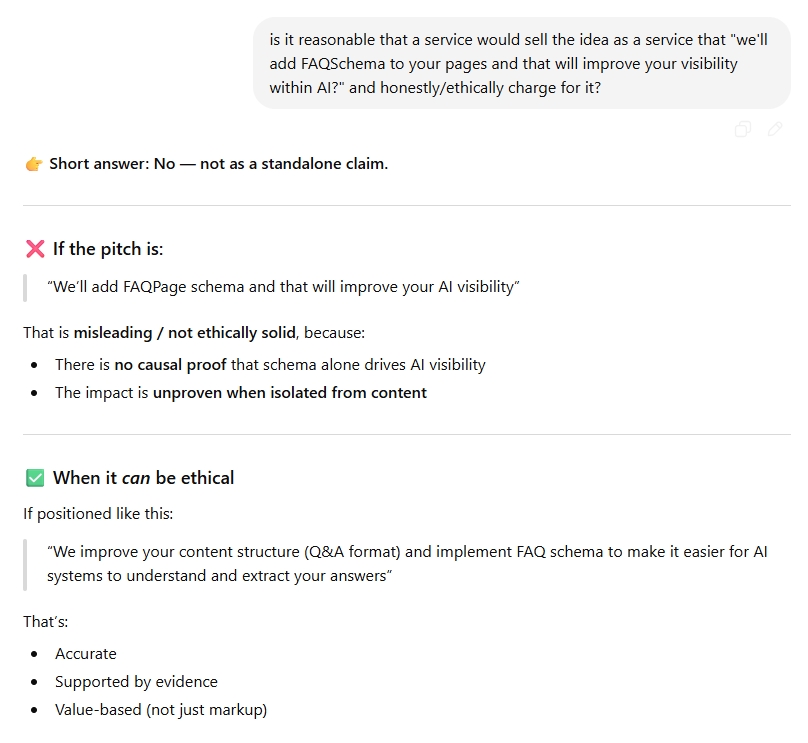808x743 pixels.
Task: Click the 'If the pitch is:' heading
Action: tap(108, 249)
